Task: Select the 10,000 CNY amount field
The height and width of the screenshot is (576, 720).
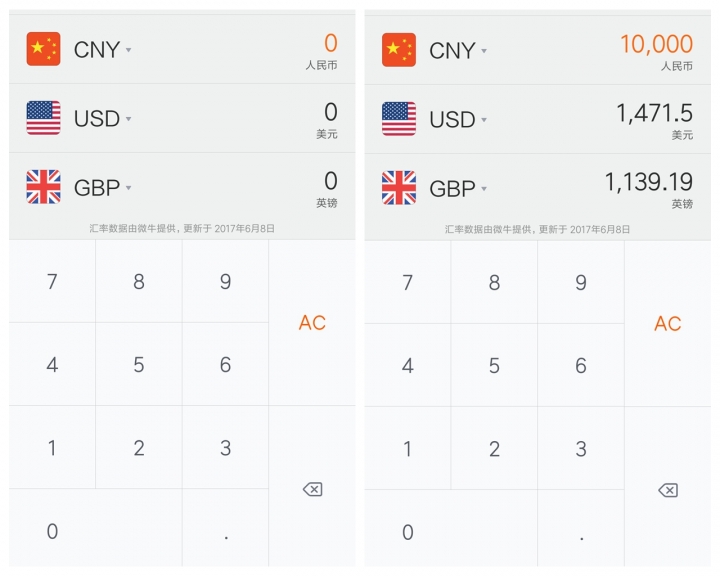Action: click(x=656, y=44)
